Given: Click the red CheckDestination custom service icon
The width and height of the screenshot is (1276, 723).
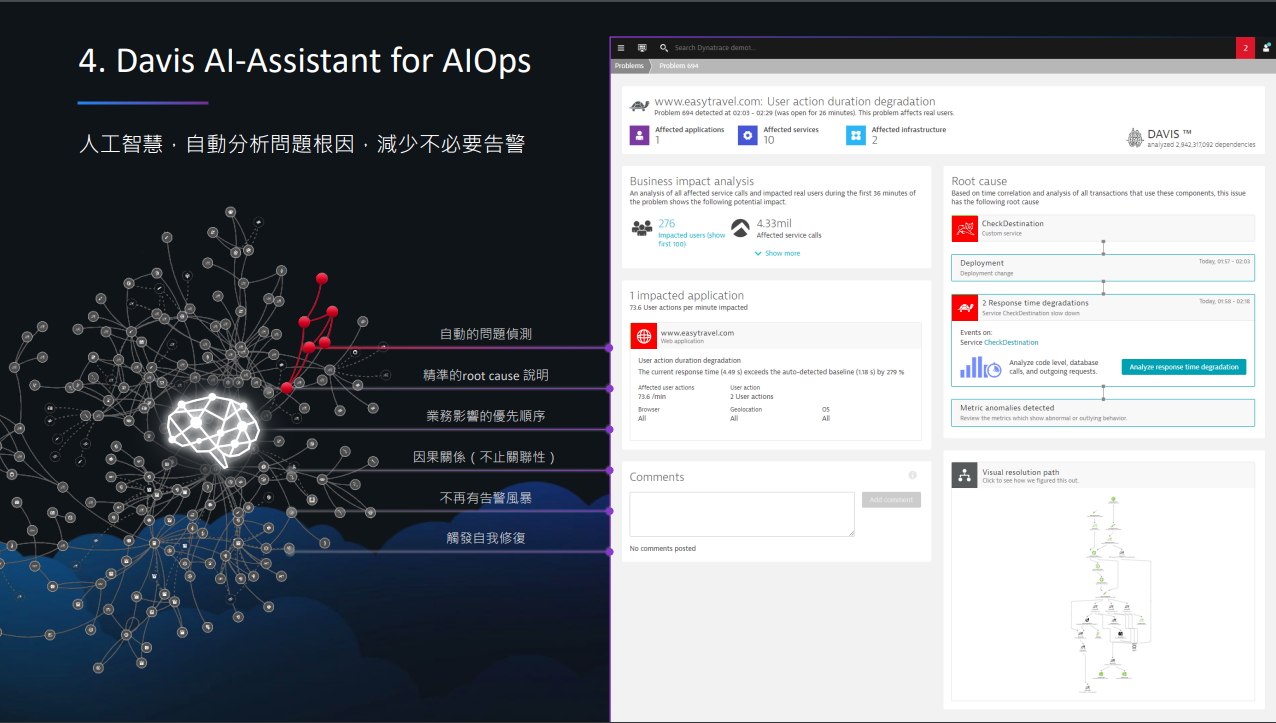Looking at the screenshot, I should click(964, 228).
